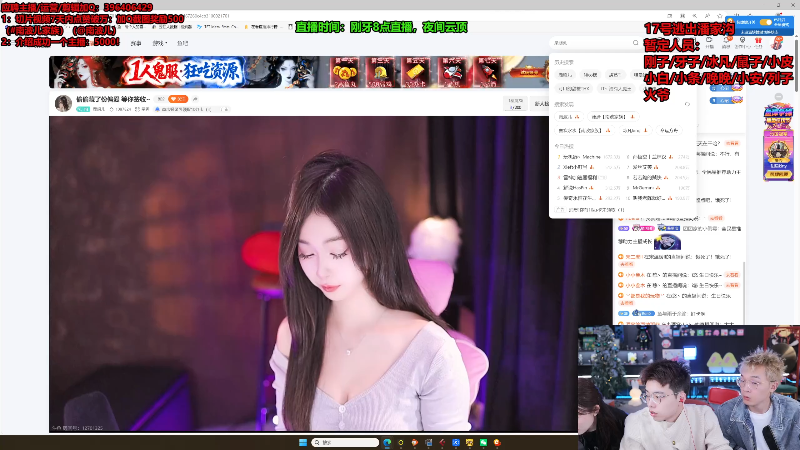Open the dark red arrow taskbar app
Image resolution: width=800 pixels, height=450 pixels.
click(x=442, y=442)
